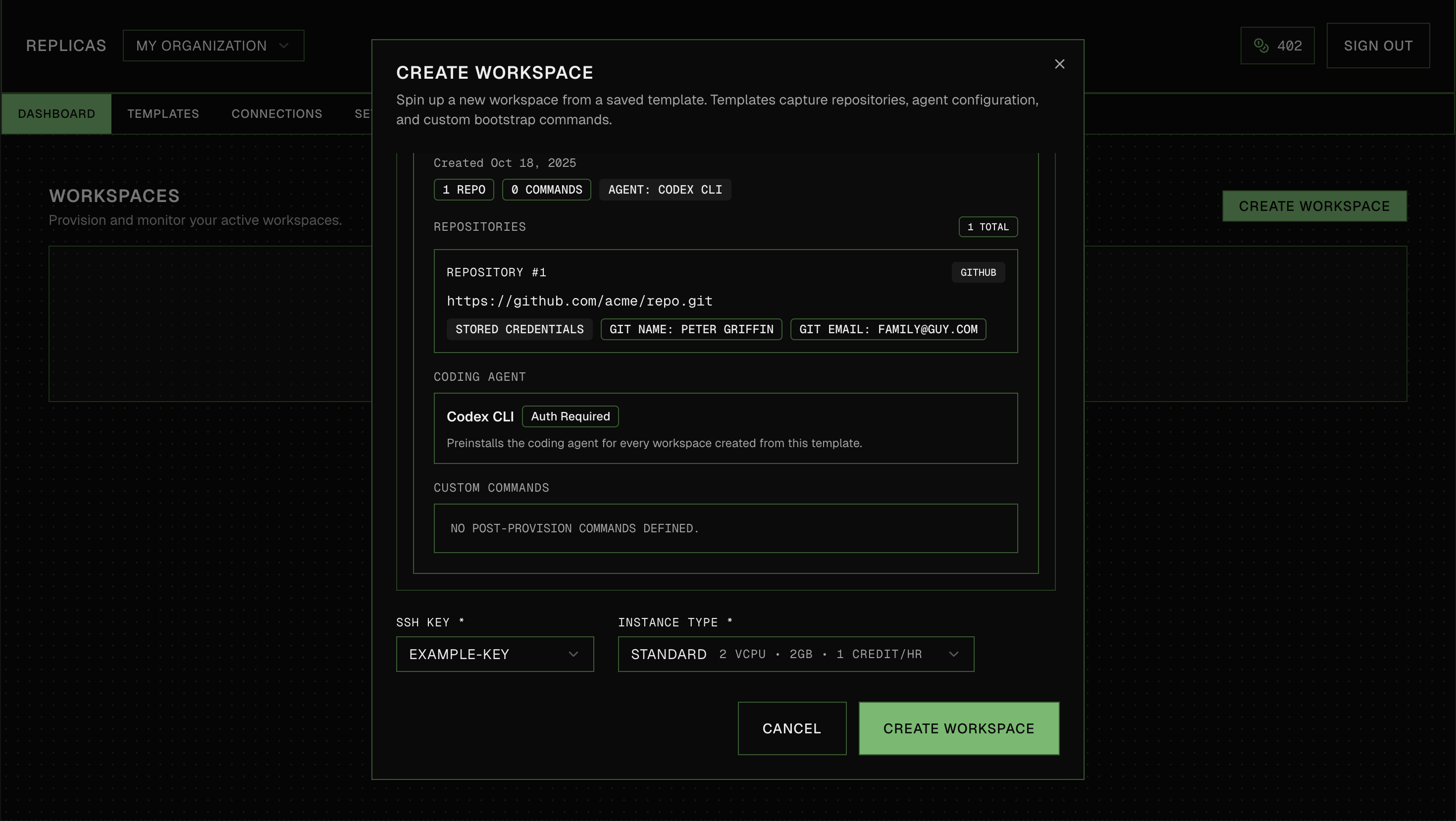The height and width of the screenshot is (821, 1456).
Task: Click the Git Name: Peter Griffin tag
Action: pyautogui.click(x=691, y=329)
